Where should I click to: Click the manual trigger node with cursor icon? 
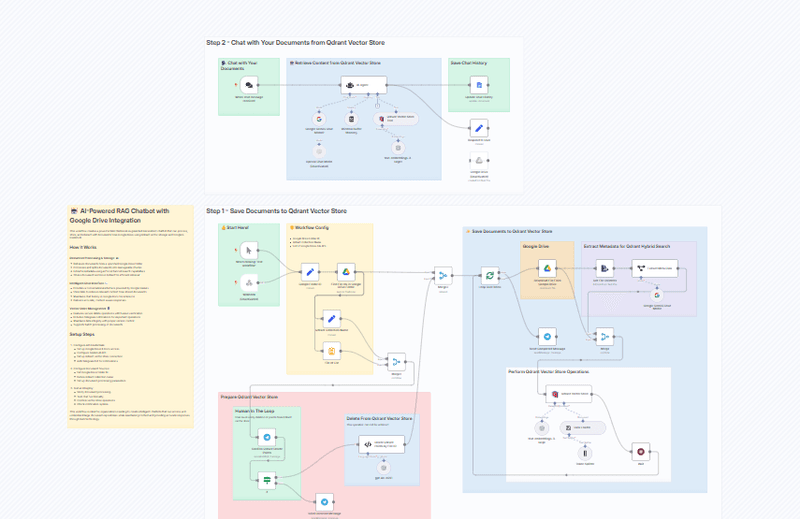point(247,249)
